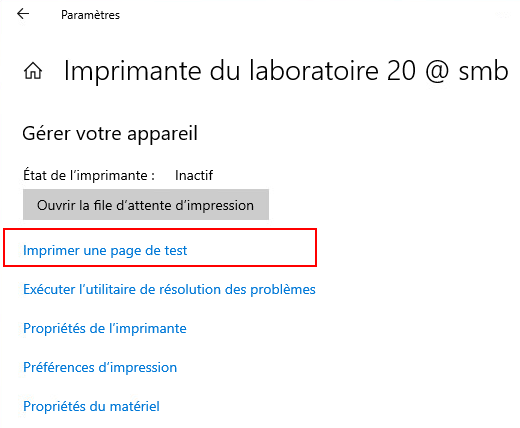Run the résolution des problèmes utility
The image size is (520, 428).
point(169,289)
